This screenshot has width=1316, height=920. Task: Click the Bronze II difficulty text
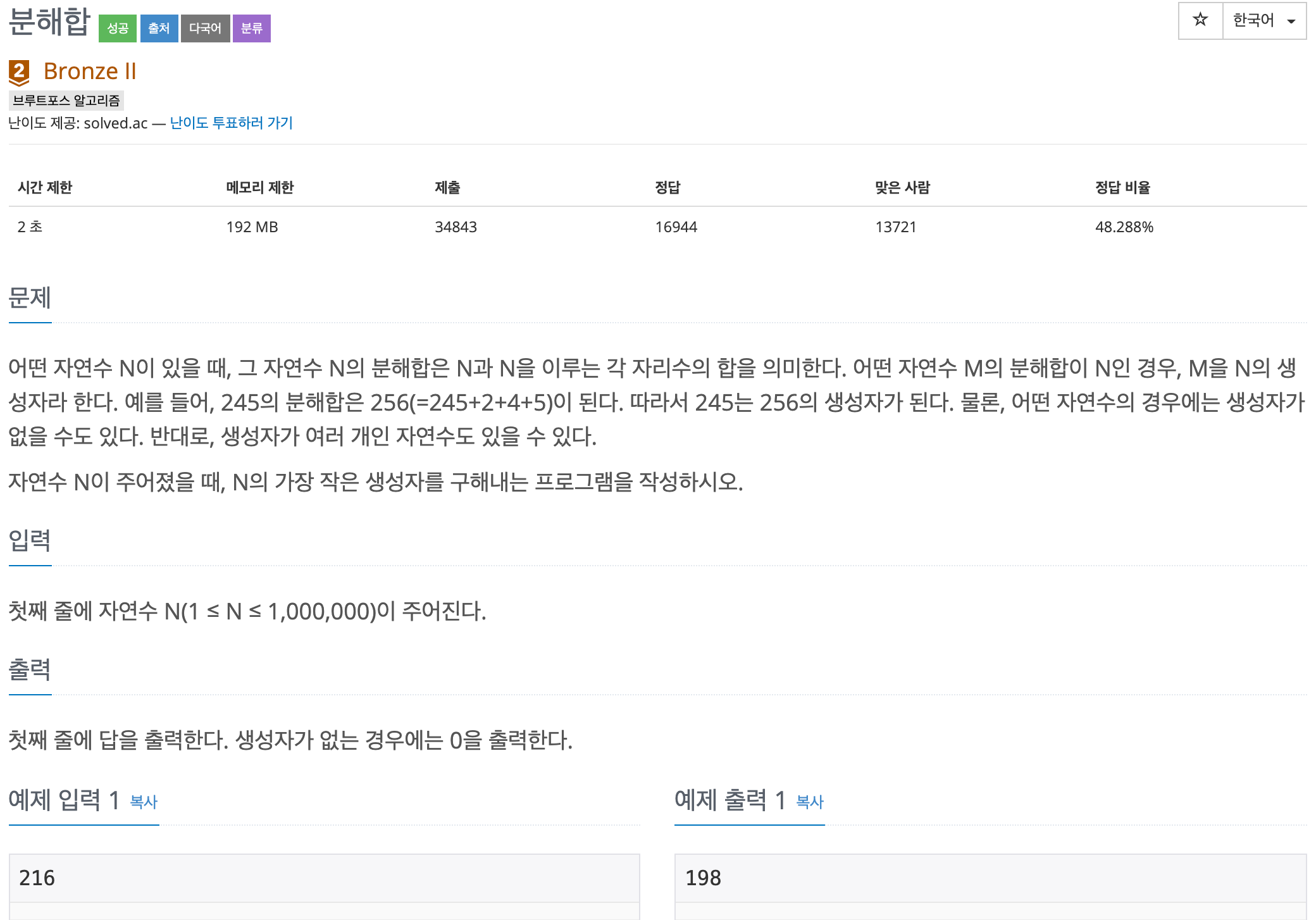pyautogui.click(x=90, y=71)
